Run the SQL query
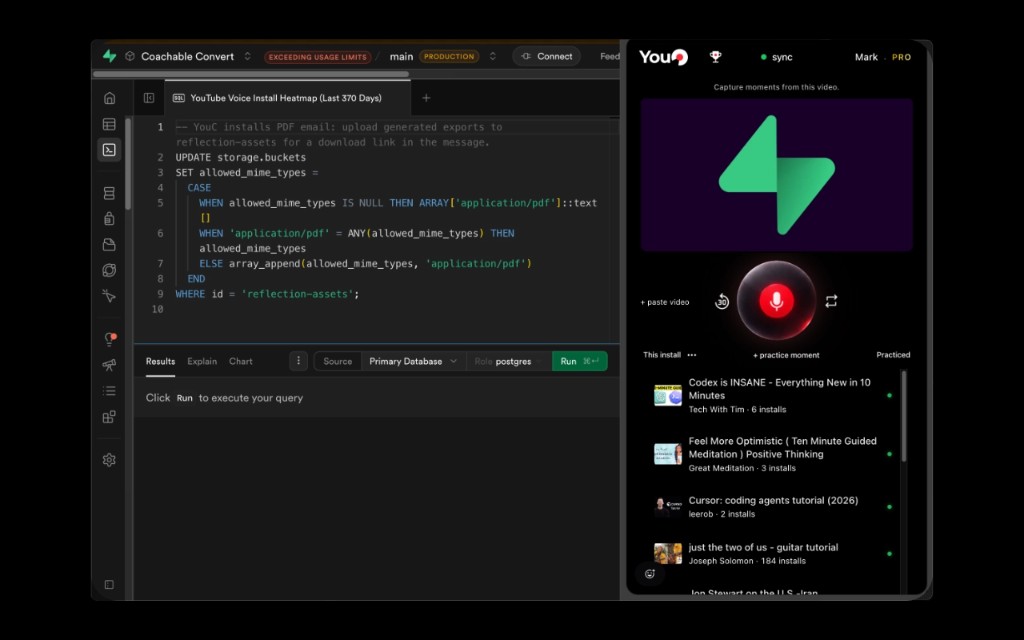Viewport: 1024px width, 640px height. pyautogui.click(x=579, y=361)
